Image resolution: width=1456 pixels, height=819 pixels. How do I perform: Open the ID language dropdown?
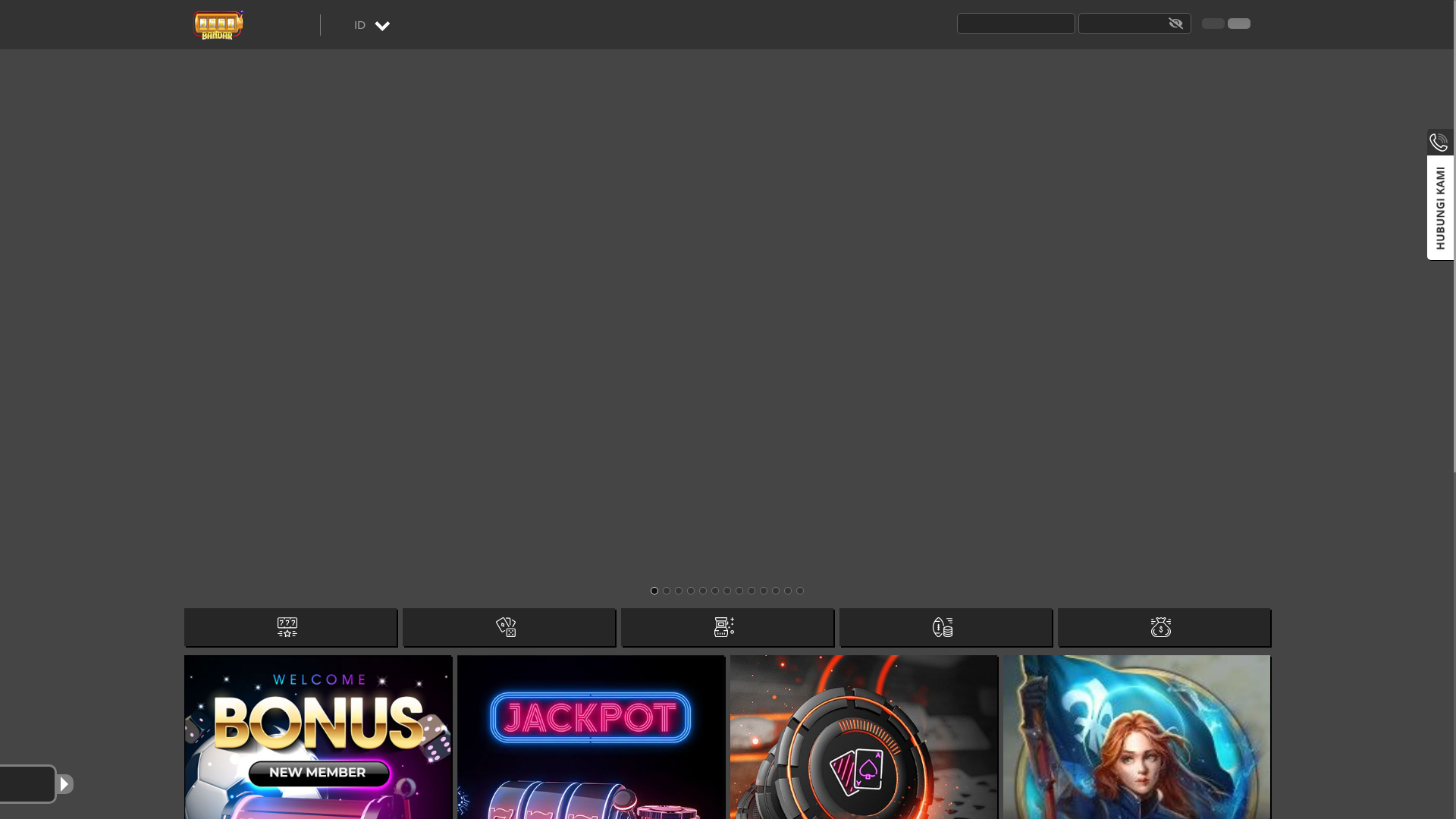coord(372,25)
